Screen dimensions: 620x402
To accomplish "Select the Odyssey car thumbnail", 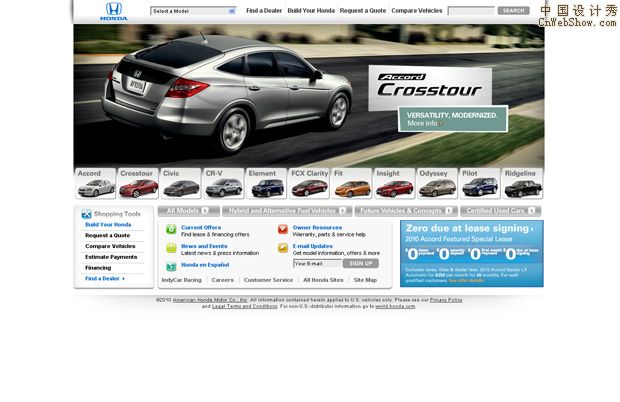I will pyautogui.click(x=437, y=183).
